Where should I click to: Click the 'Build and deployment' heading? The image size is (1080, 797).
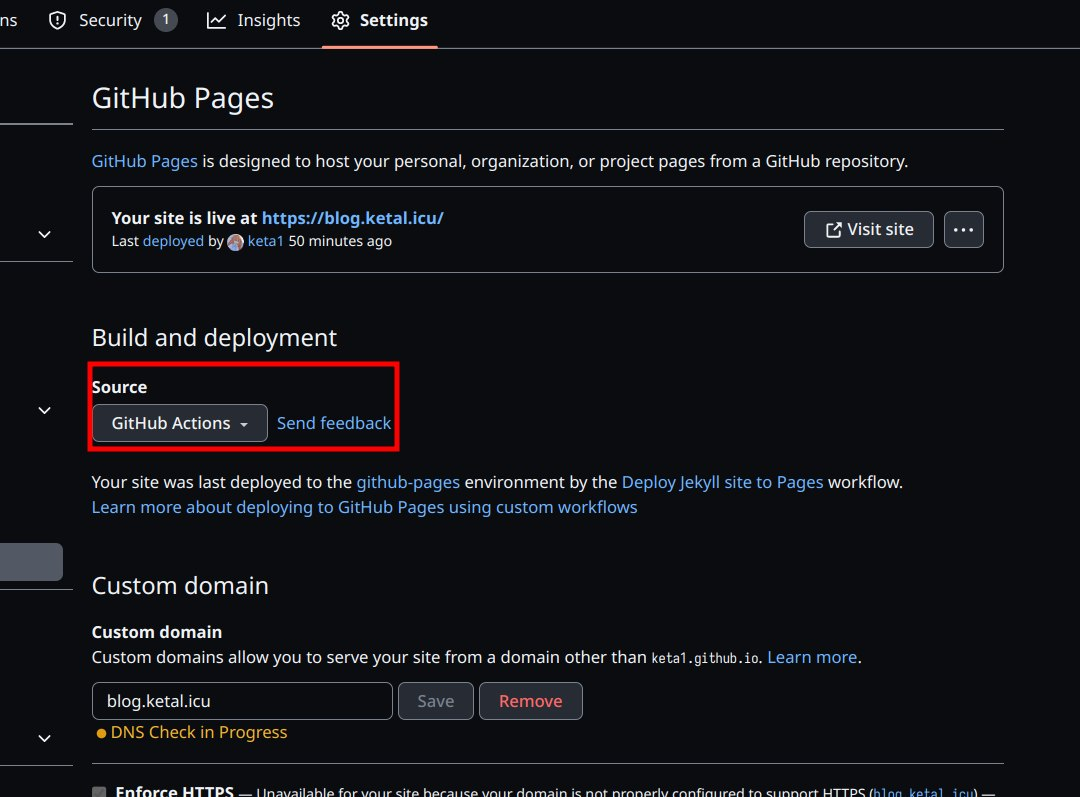[x=214, y=338]
